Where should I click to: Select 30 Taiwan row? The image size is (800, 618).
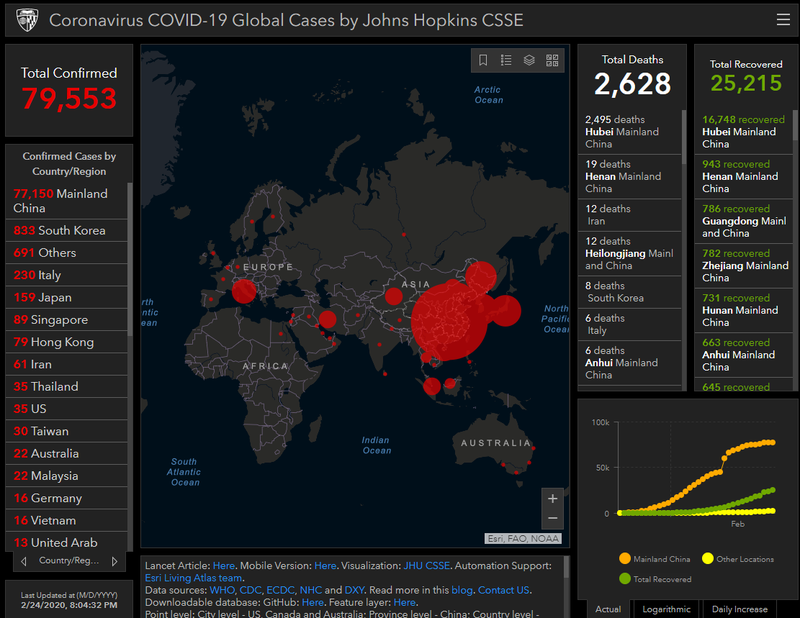[x=66, y=431]
